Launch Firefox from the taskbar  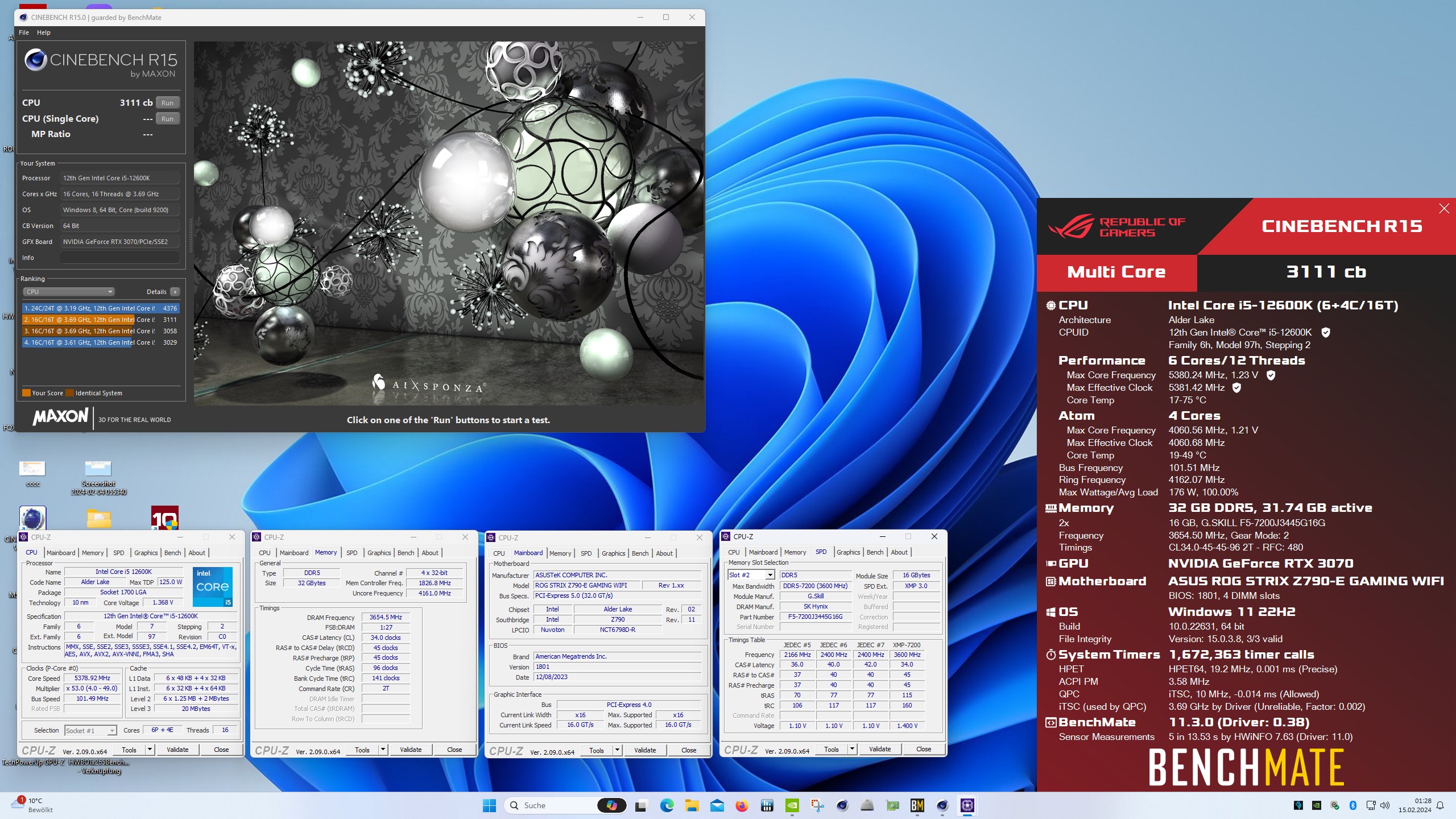tap(742, 805)
